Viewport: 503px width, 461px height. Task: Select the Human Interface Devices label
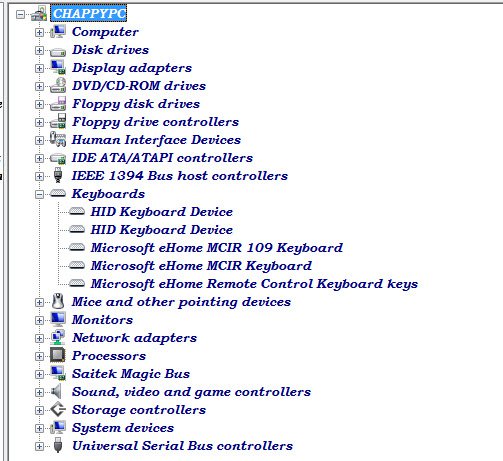(156, 140)
